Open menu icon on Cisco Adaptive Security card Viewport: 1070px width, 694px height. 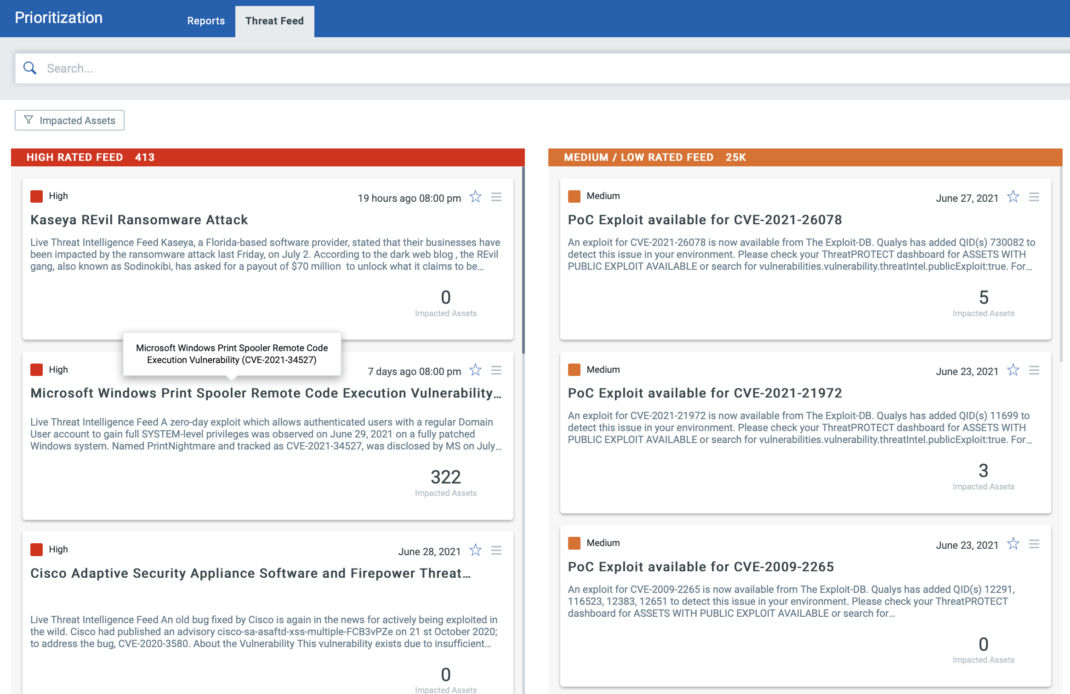coord(497,550)
